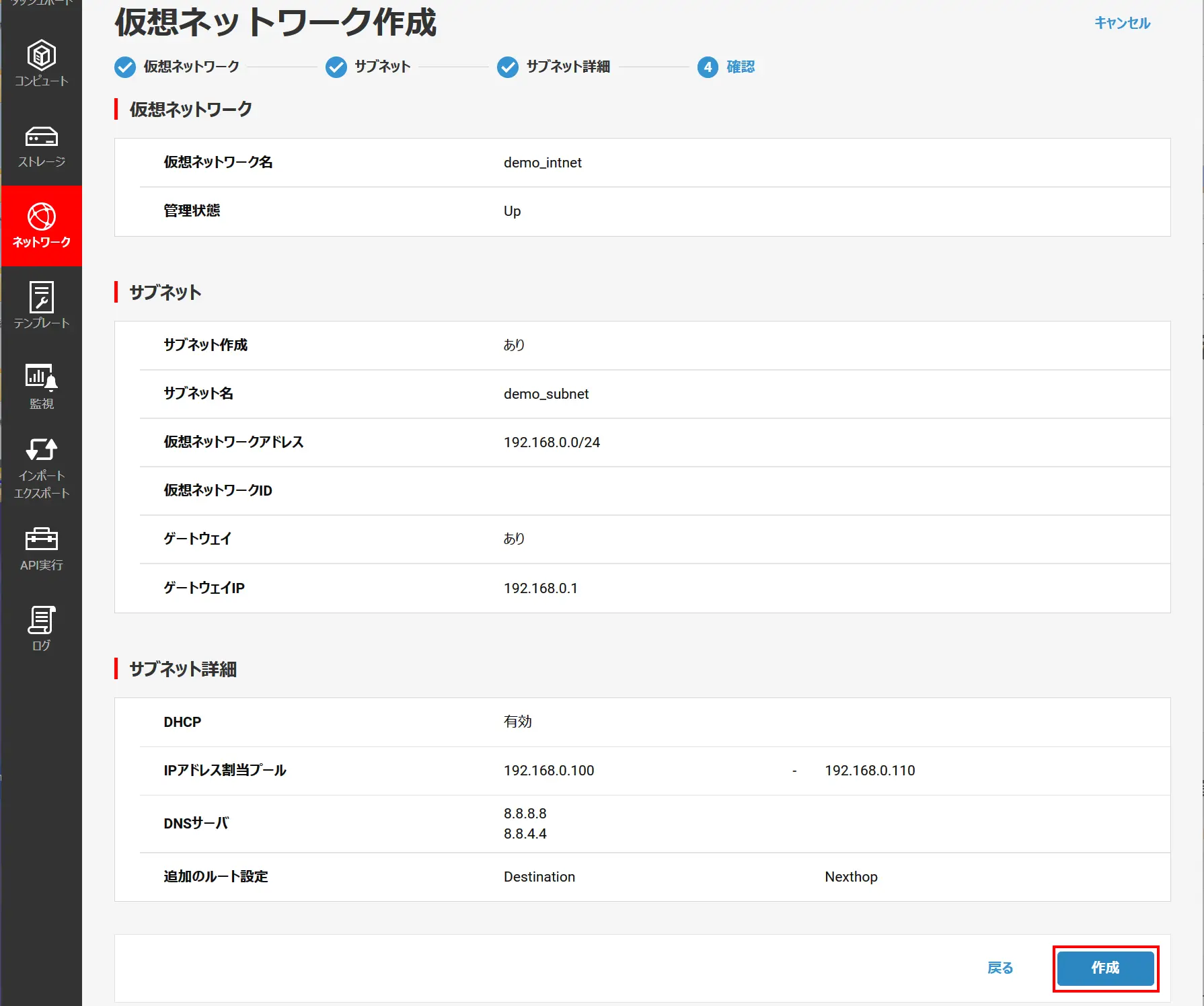Viewport: 1204px width, 1006px height.
Task: Go to サブネット詳細 wizard step label
Action: point(568,67)
